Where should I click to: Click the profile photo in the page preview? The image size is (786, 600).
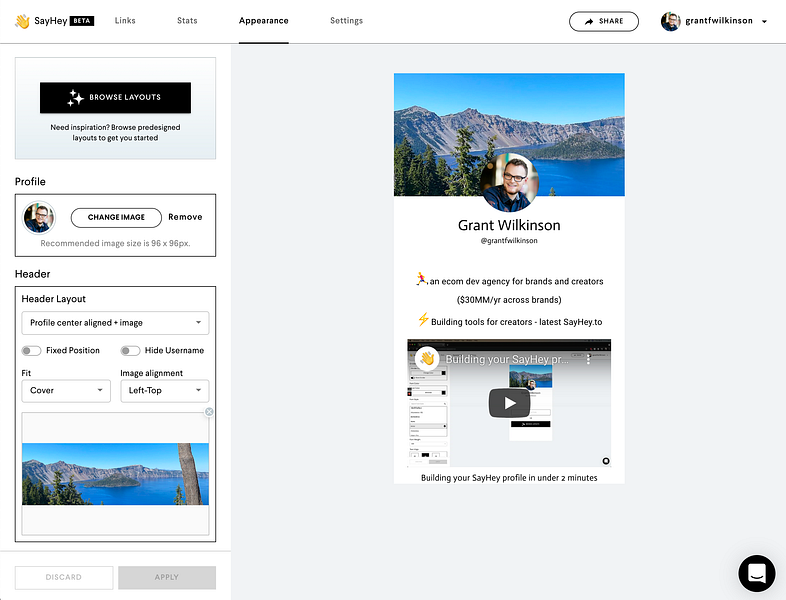[509, 182]
